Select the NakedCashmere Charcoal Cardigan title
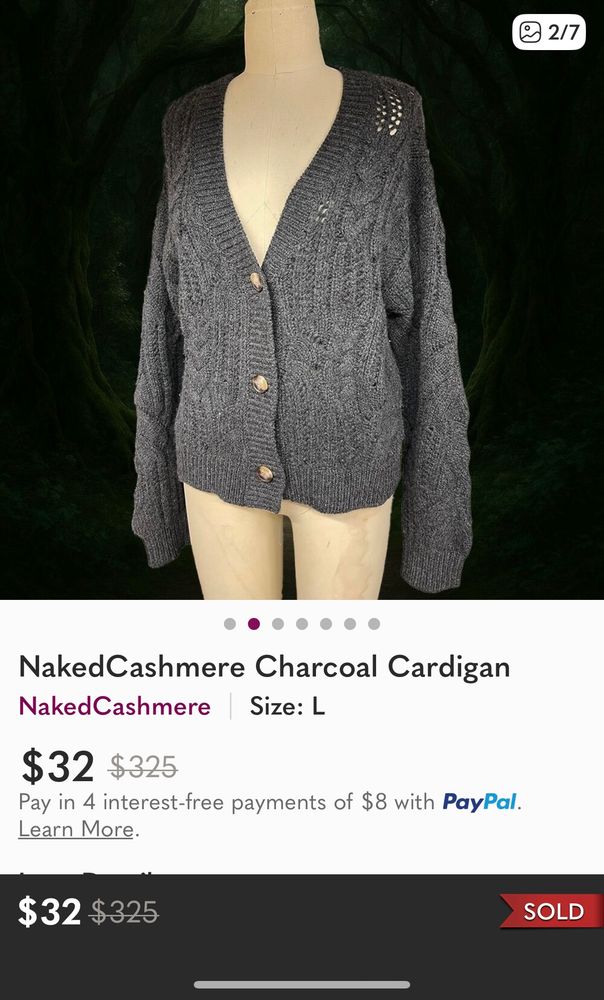 click(x=265, y=667)
